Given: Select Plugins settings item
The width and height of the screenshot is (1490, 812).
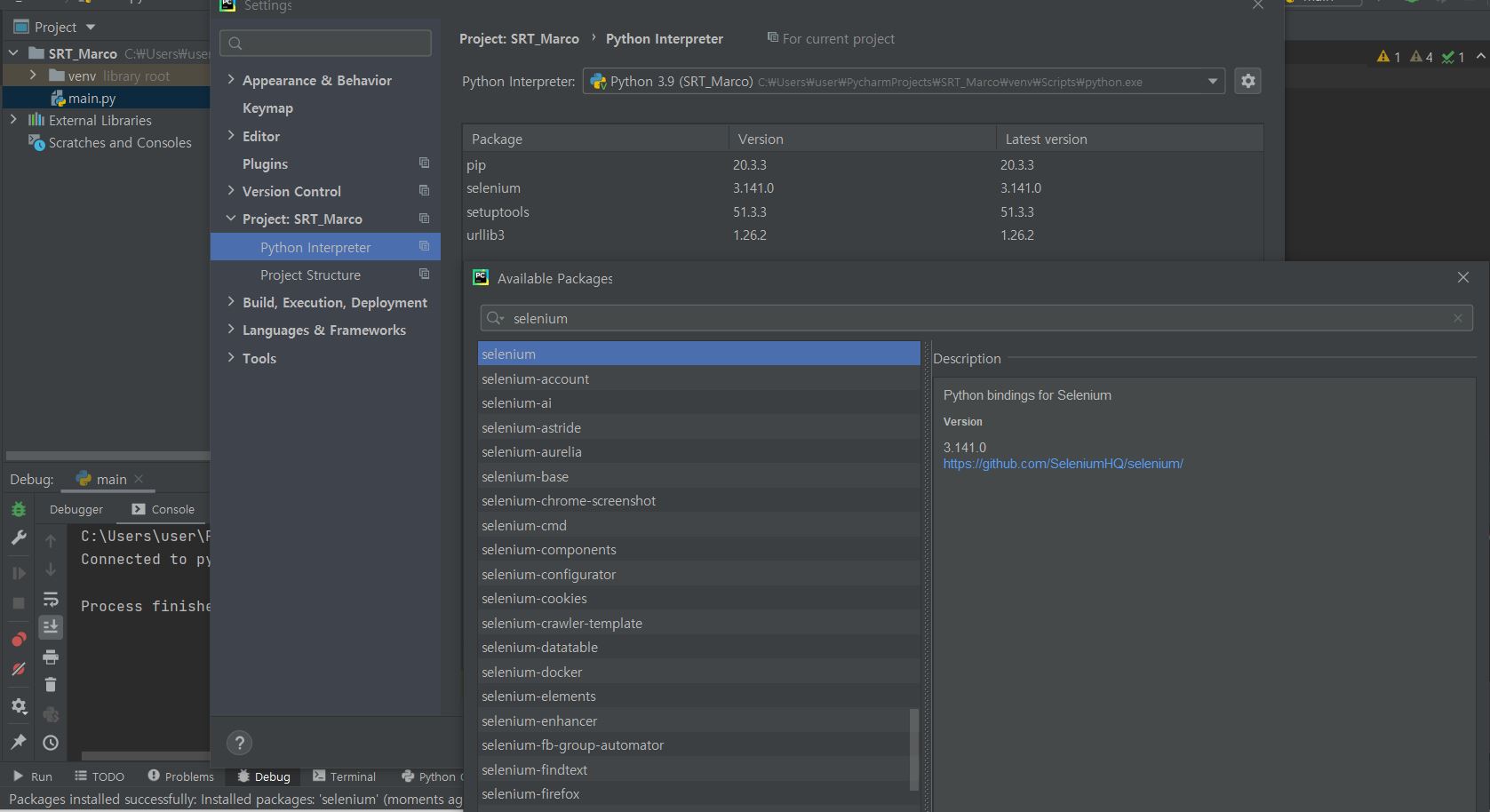Looking at the screenshot, I should point(265,163).
